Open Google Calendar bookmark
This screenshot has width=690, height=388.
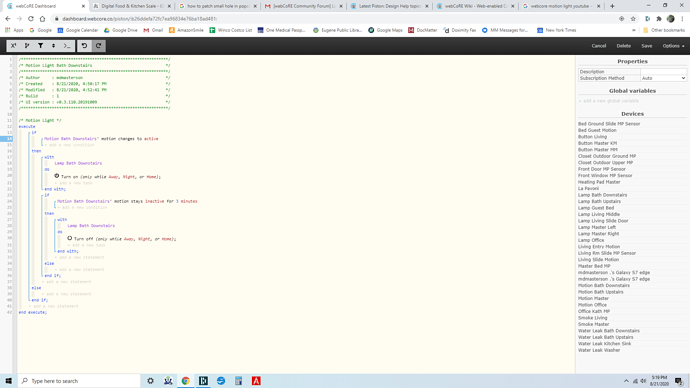point(78,30)
